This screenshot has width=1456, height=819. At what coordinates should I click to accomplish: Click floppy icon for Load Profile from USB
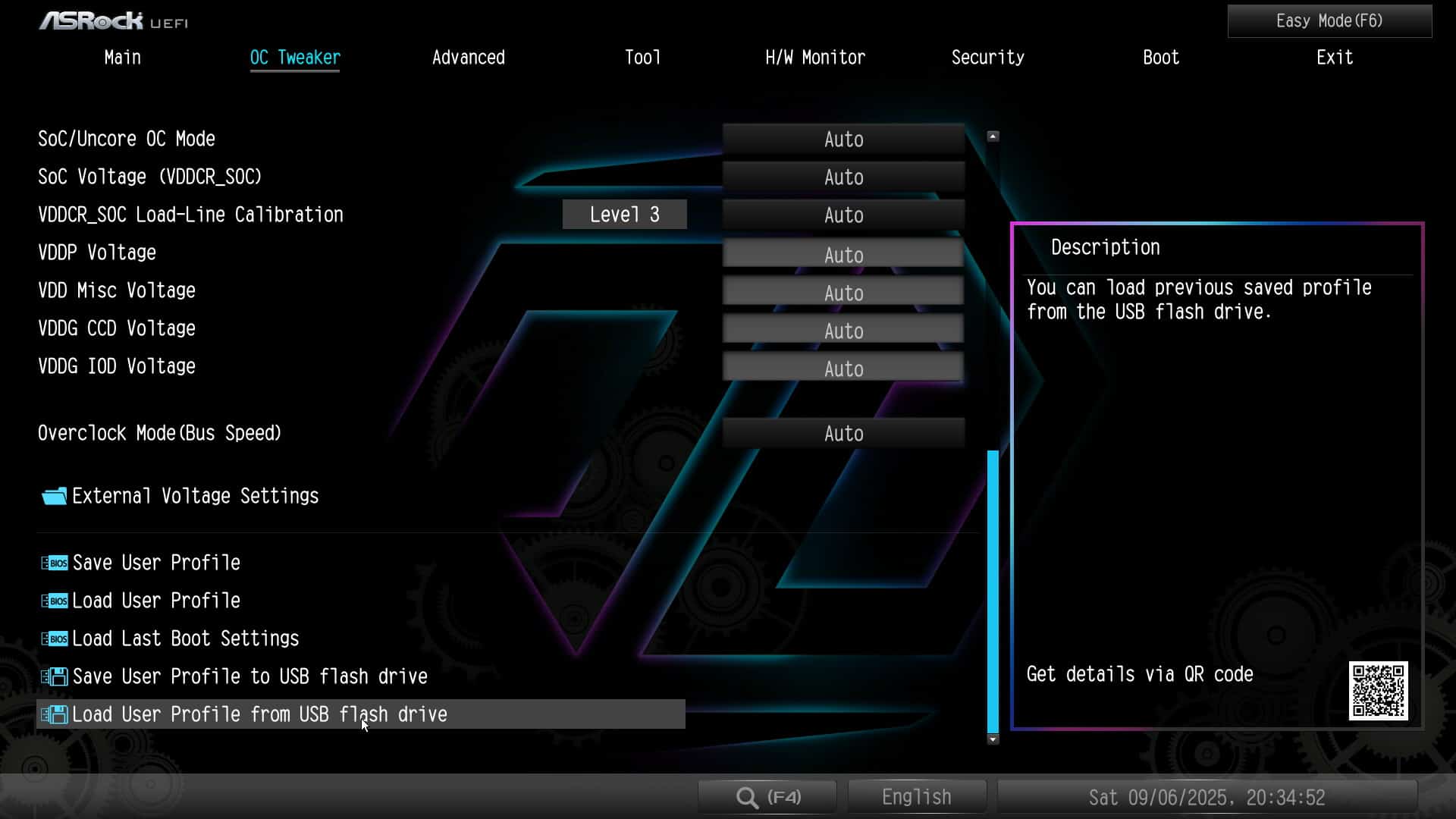coord(54,714)
